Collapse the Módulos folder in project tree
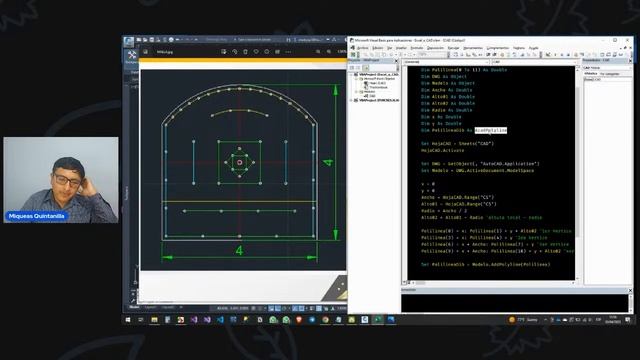Screen dimensions: 640x360 [356, 92]
